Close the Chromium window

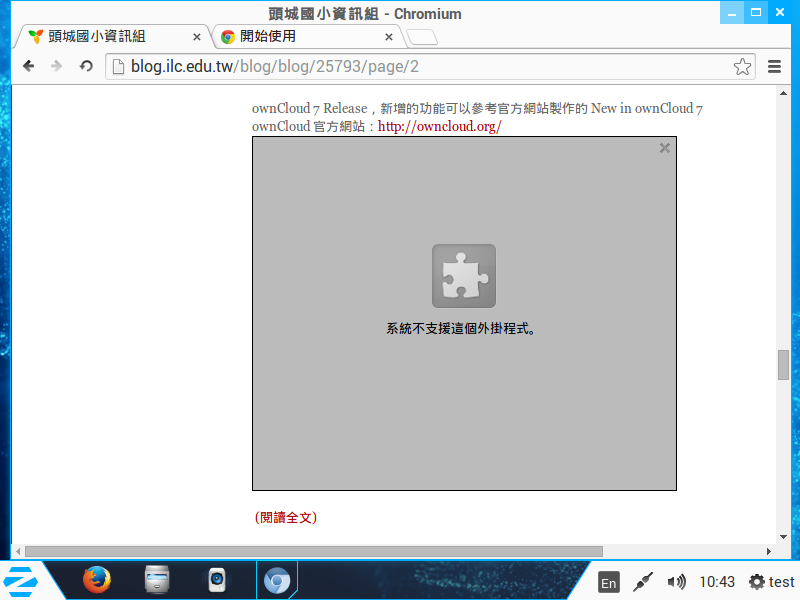click(780, 13)
